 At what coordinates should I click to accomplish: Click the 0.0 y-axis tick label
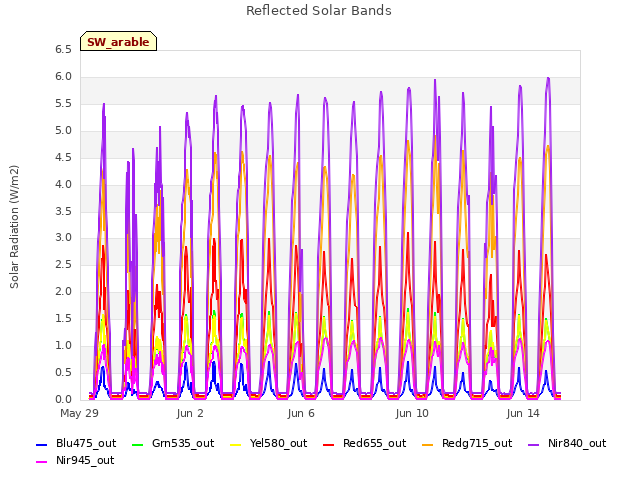pos(63,399)
